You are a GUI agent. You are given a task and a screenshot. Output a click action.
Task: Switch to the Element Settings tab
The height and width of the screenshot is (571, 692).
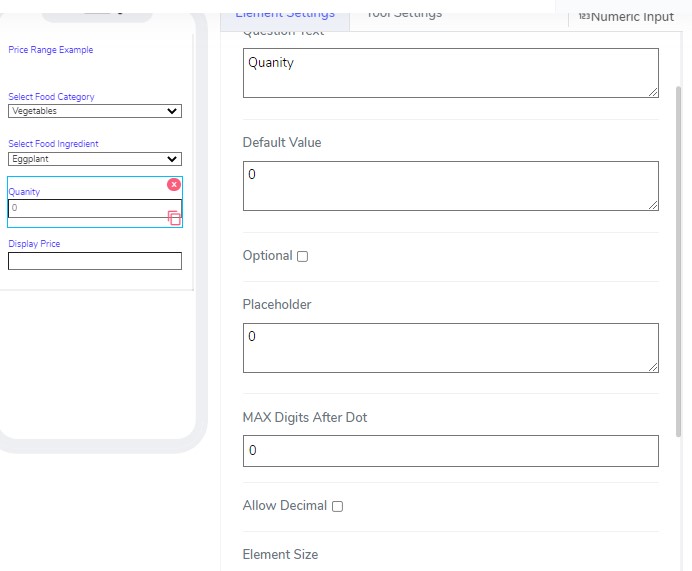(x=285, y=14)
